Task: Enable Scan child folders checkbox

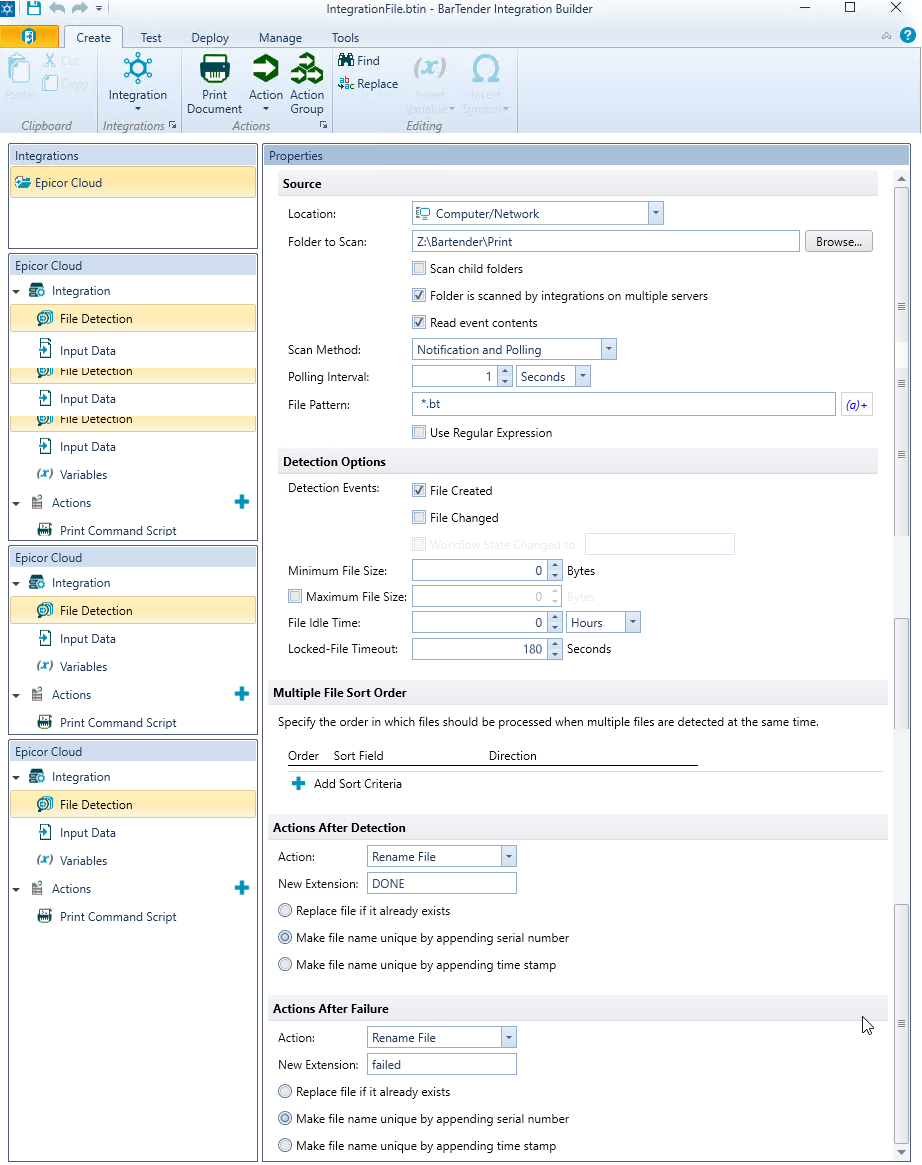Action: 420,268
